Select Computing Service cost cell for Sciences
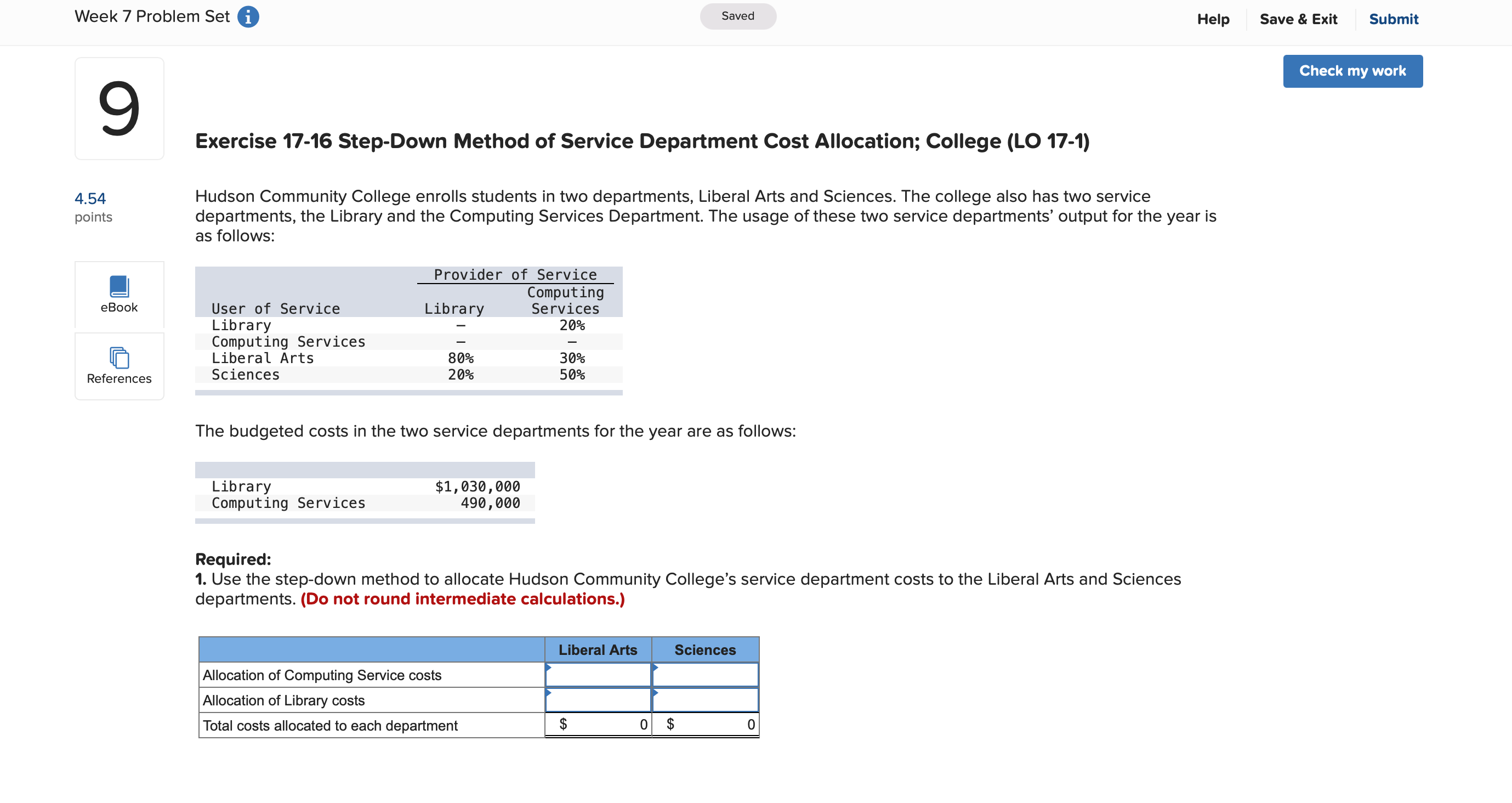 (705, 675)
